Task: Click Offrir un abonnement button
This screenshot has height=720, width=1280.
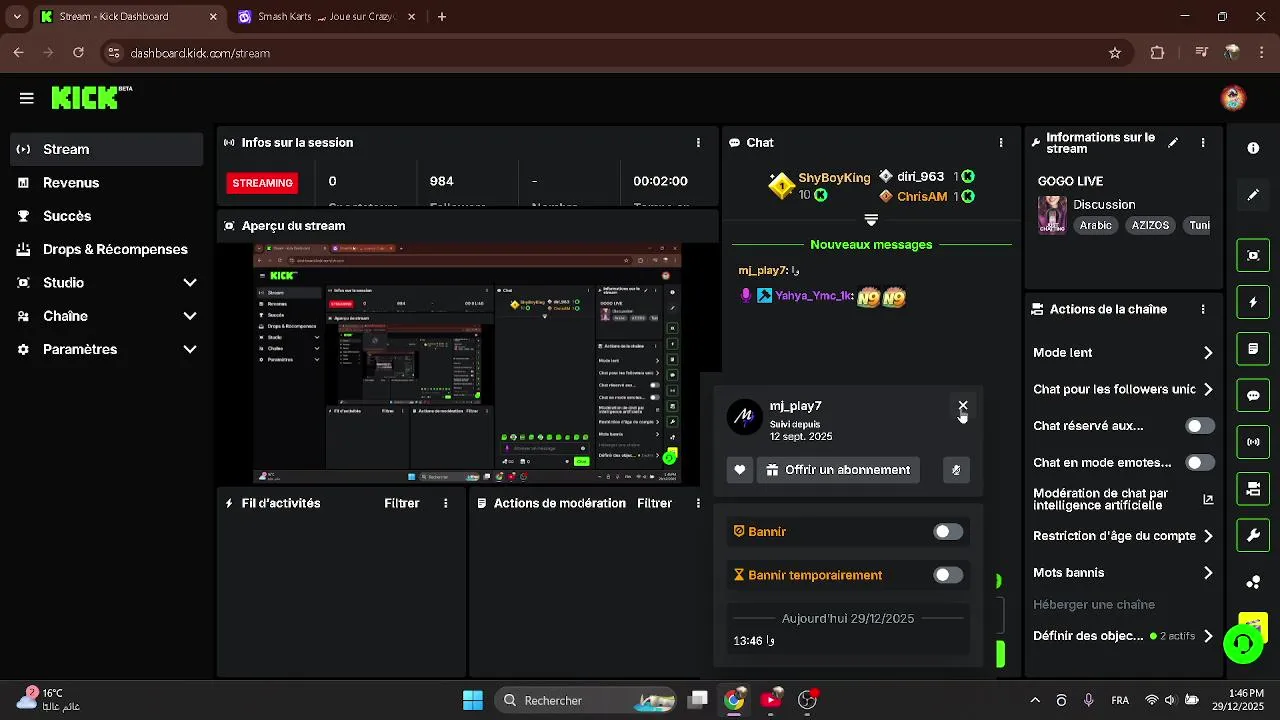Action: tap(838, 470)
